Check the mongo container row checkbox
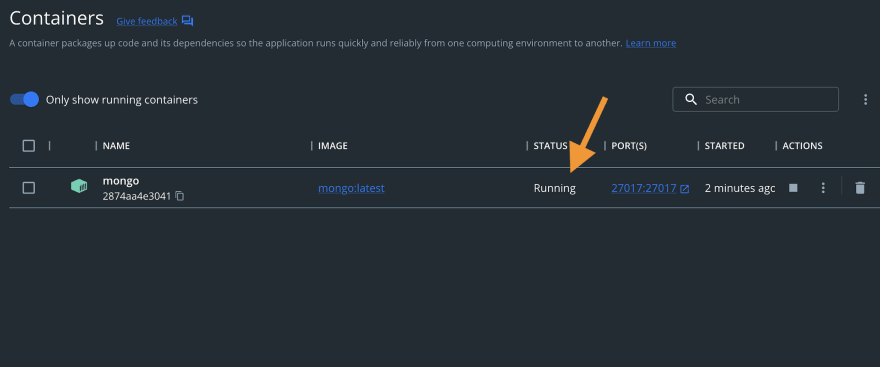The height and width of the screenshot is (367, 880). 29,188
